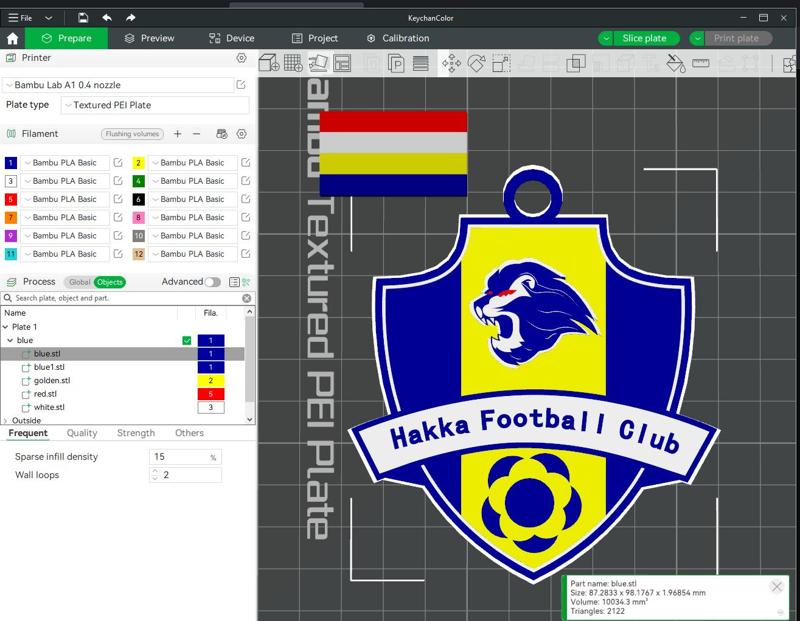Click the Add plate grid icon

pyautogui.click(x=293, y=63)
